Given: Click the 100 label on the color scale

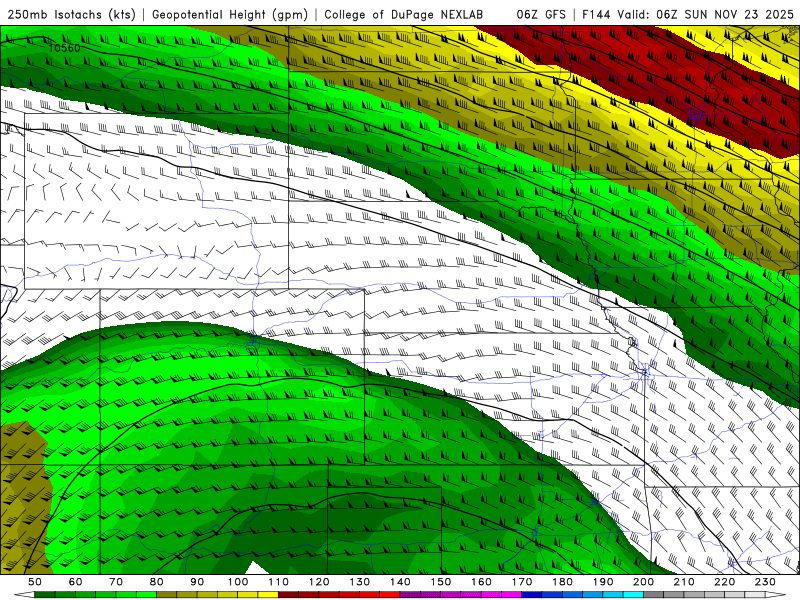Looking at the screenshot, I should [x=238, y=582].
